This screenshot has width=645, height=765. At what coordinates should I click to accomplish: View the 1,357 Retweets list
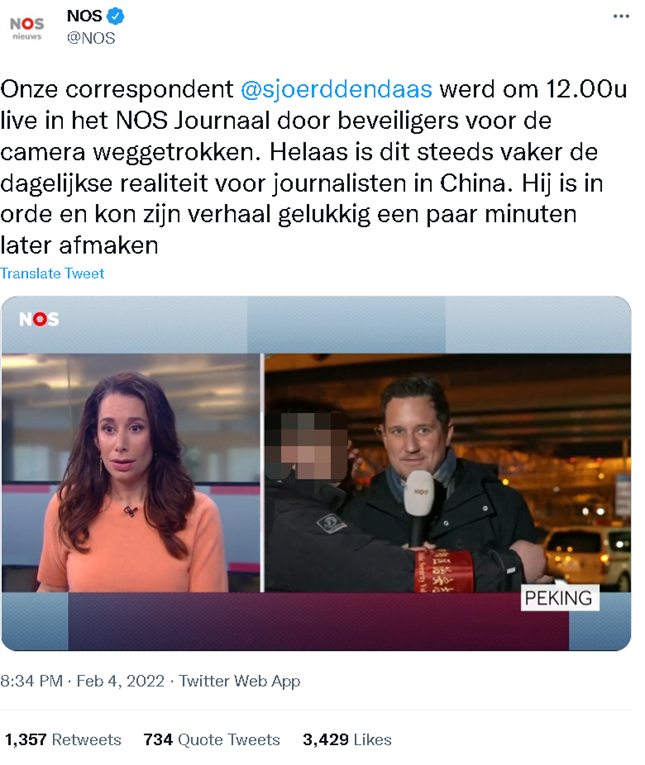click(63, 740)
